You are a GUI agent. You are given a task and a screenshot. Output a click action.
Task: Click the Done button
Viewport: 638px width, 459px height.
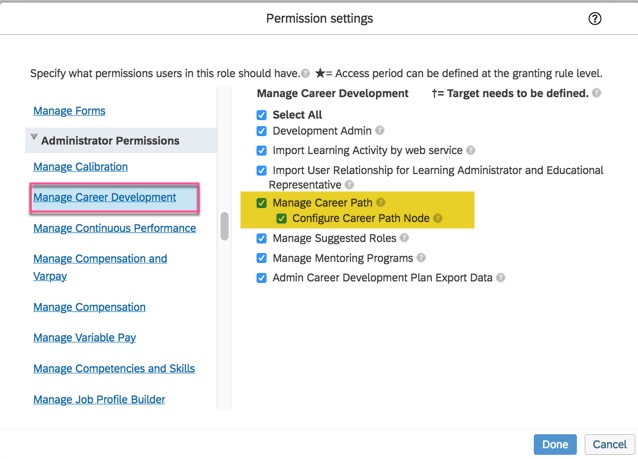[x=555, y=444]
